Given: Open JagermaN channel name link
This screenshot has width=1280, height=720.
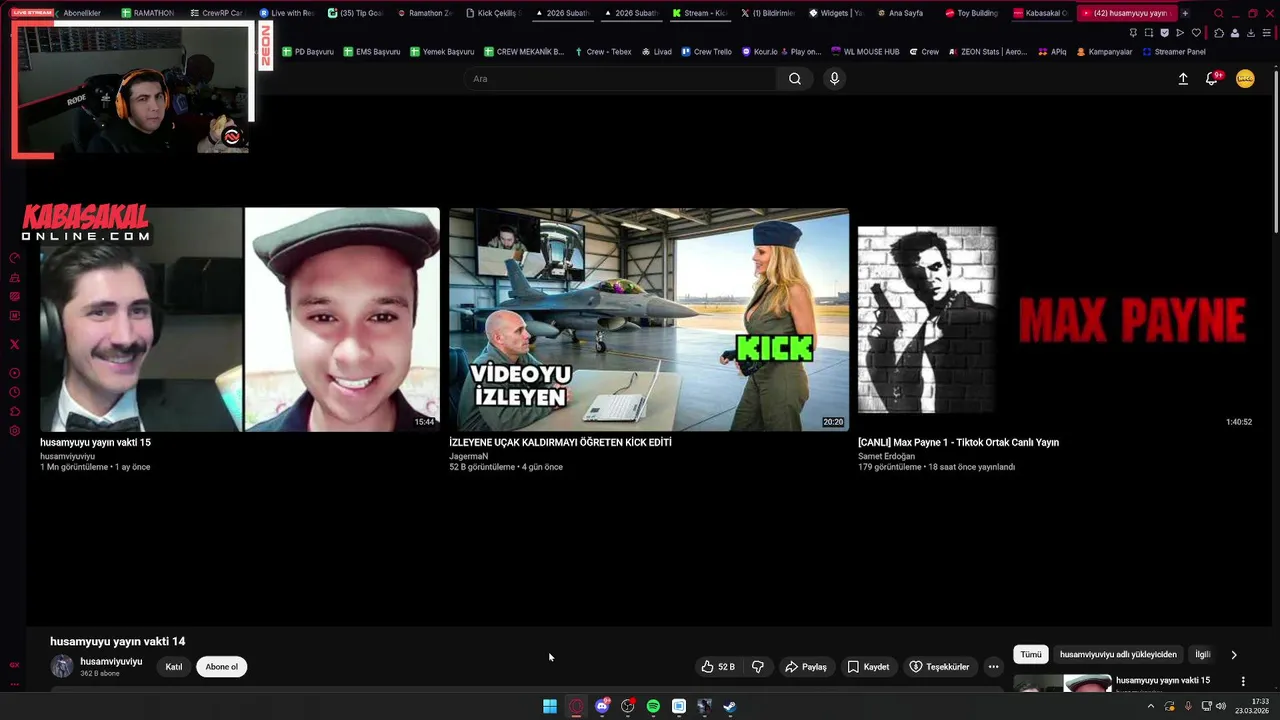Looking at the screenshot, I should 469,456.
